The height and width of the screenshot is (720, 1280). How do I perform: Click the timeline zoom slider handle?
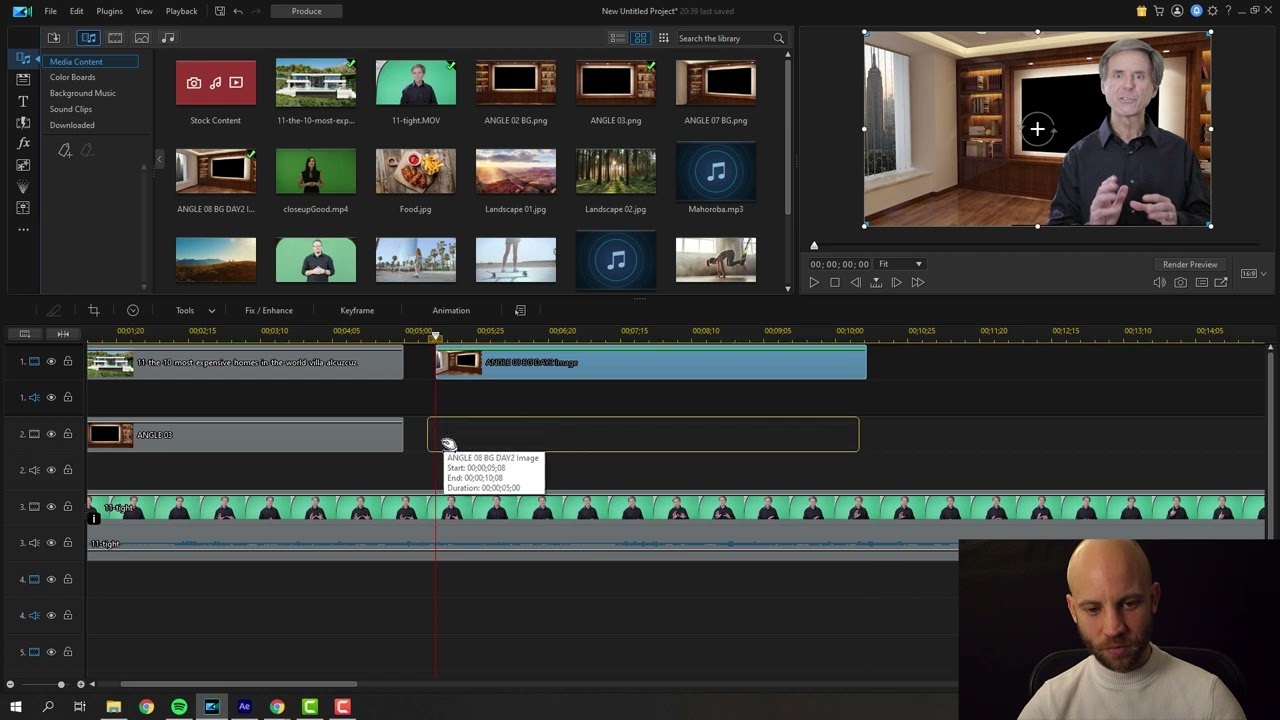tap(61, 684)
